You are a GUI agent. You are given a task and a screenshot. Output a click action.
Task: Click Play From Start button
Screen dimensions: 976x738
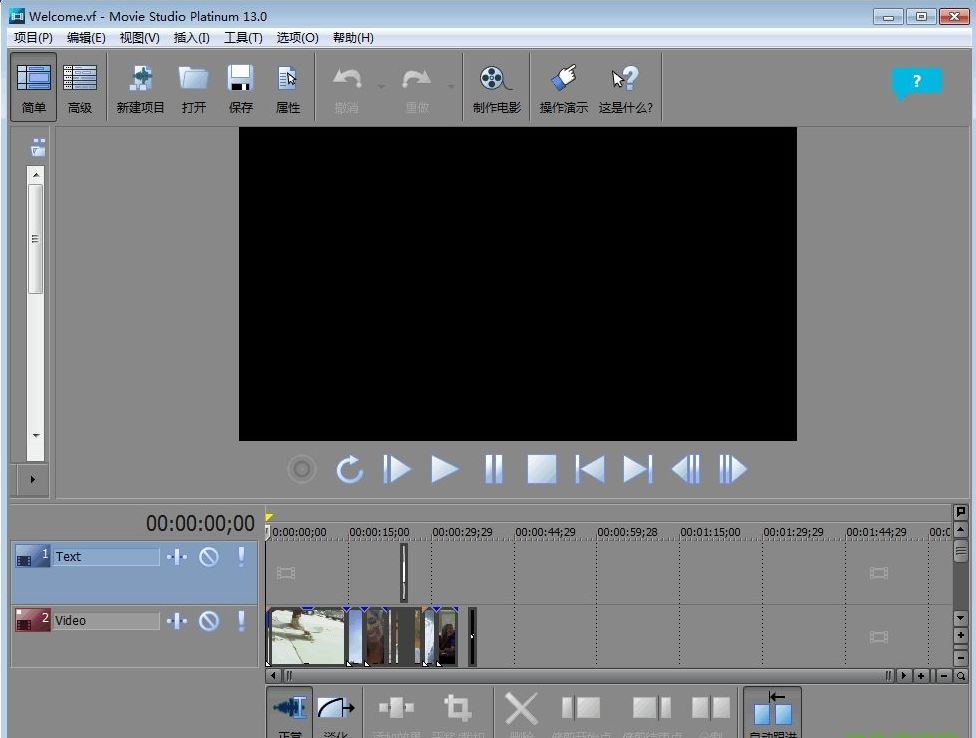(396, 469)
